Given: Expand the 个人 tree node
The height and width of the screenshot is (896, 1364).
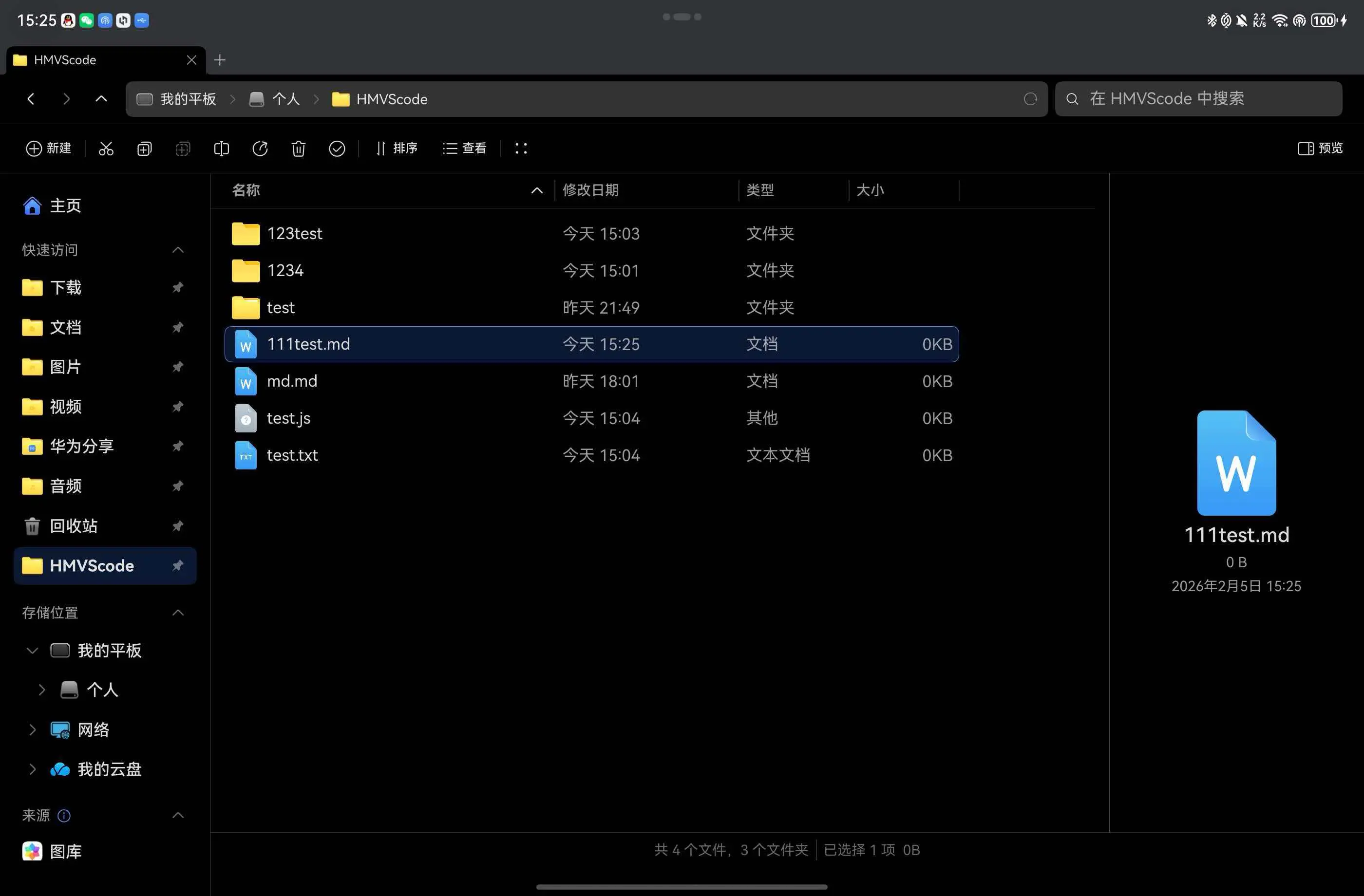Looking at the screenshot, I should click(x=41, y=690).
